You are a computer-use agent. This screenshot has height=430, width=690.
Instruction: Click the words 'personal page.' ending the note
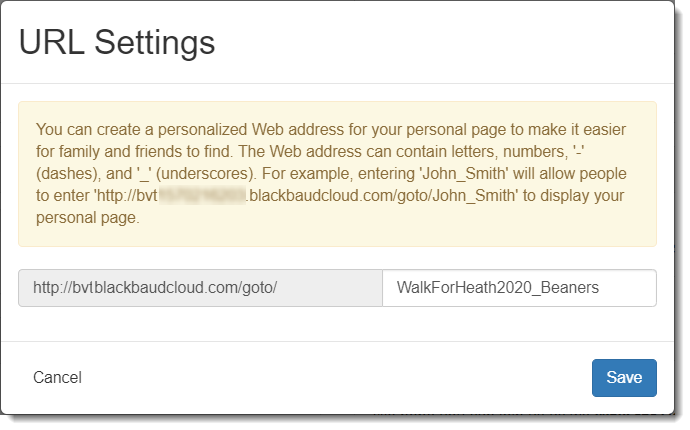(88, 217)
